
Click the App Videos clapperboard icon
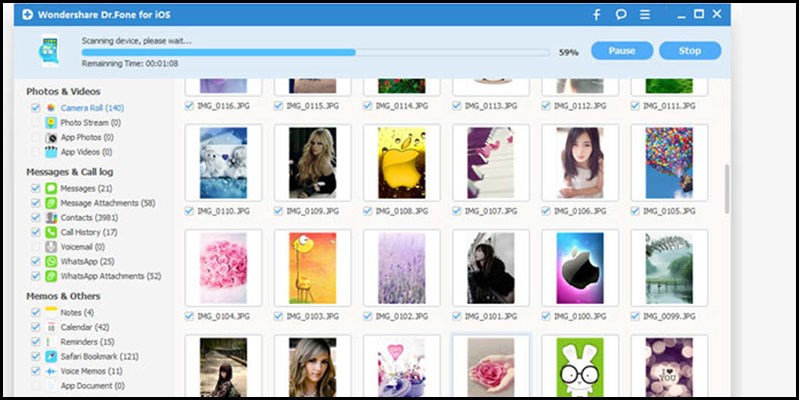[51, 152]
